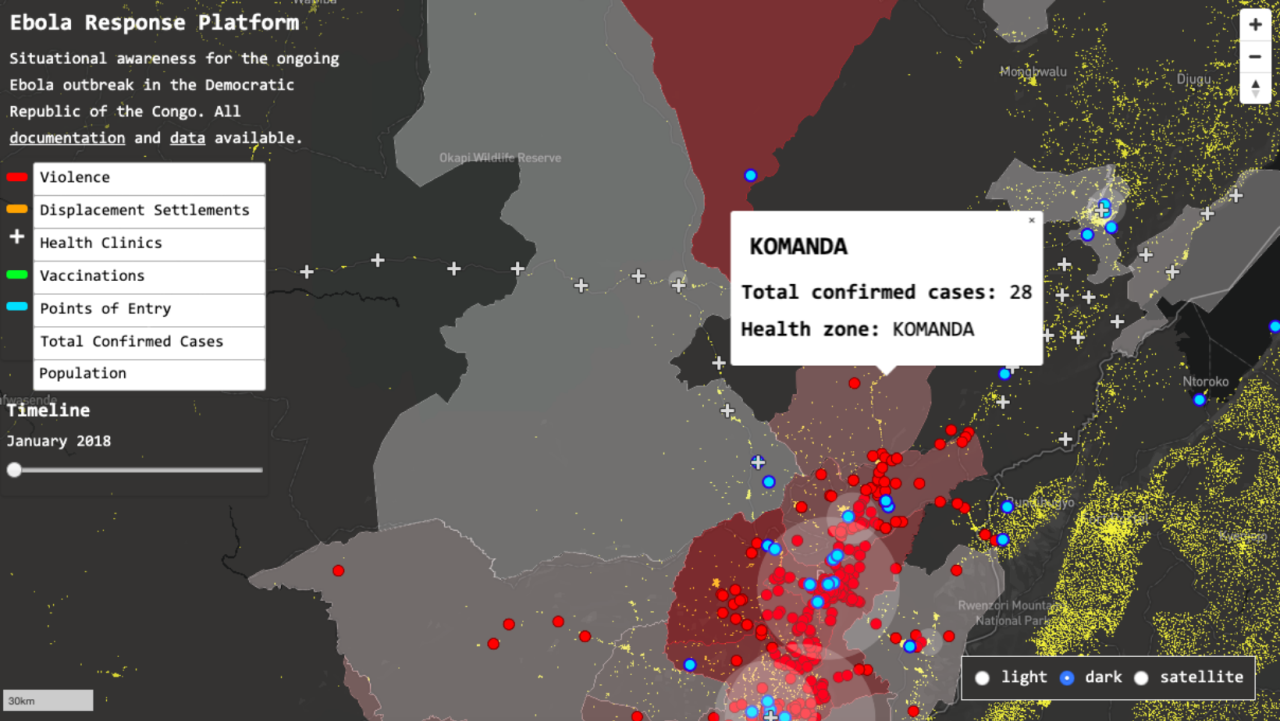Click the map zoom out minus button
The image size is (1280, 721).
1255,56
